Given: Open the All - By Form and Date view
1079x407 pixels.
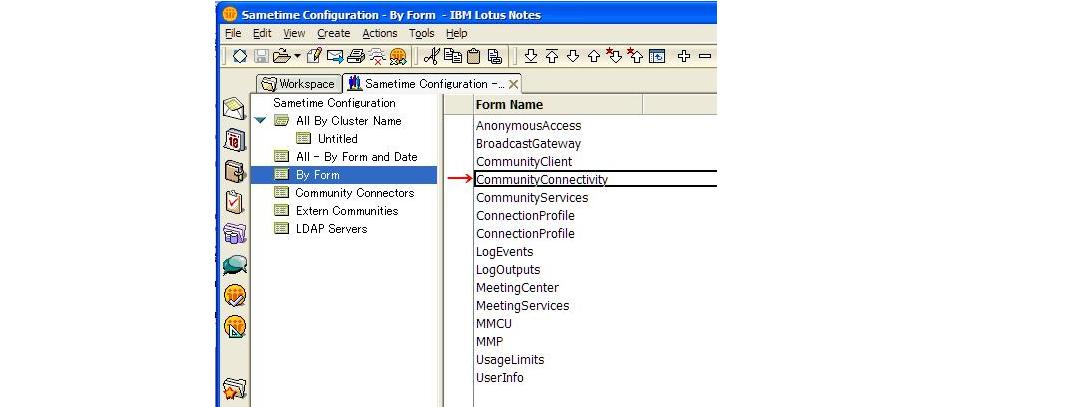Looking at the screenshot, I should tap(356, 156).
